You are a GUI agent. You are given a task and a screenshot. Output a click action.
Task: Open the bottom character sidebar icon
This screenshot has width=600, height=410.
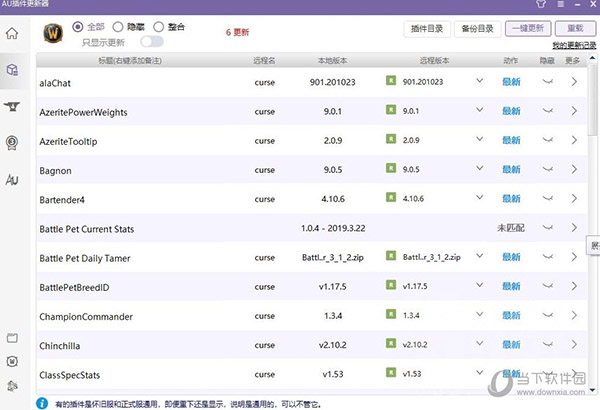coord(12,386)
